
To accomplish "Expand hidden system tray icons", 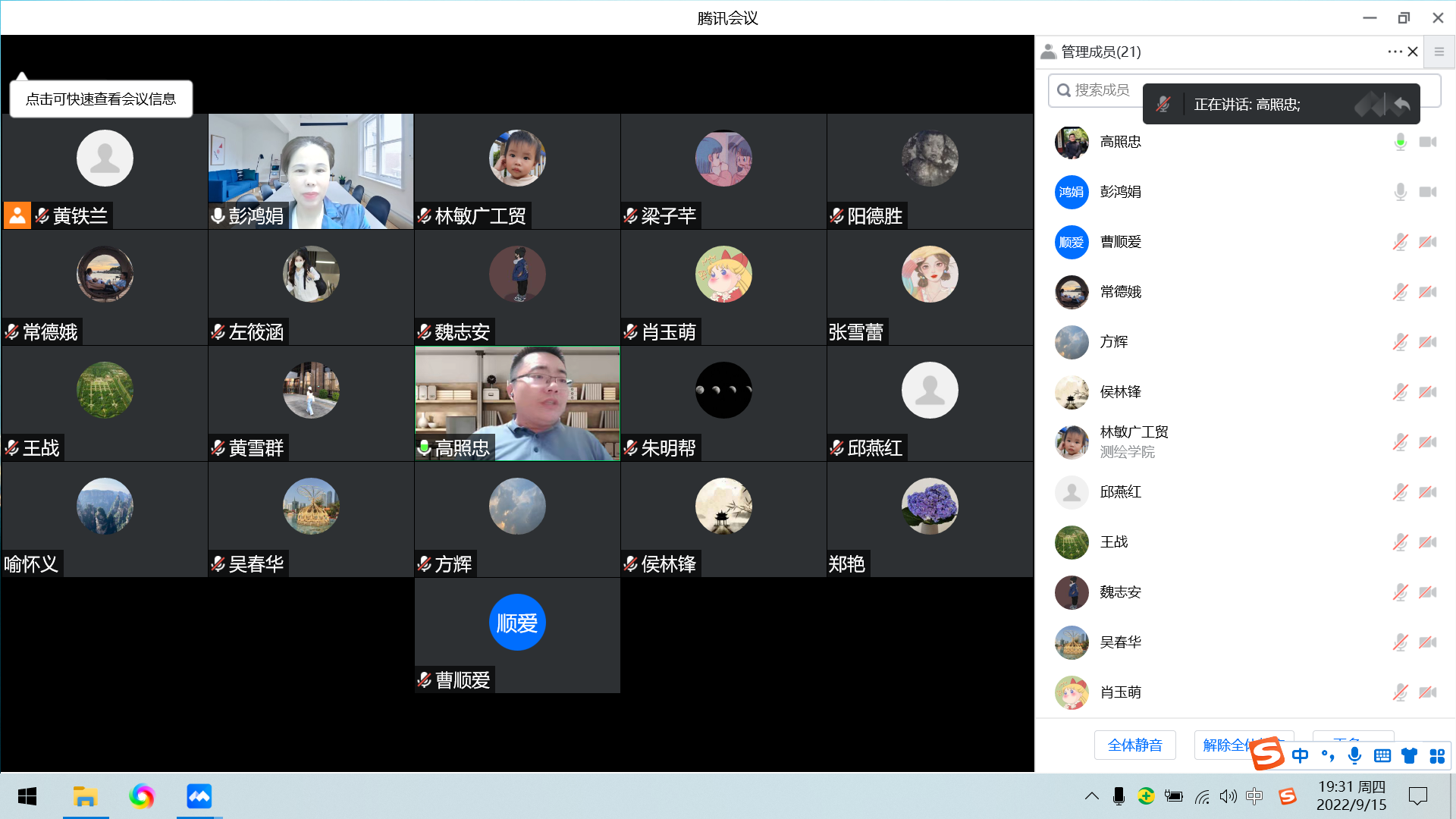I will [x=1091, y=795].
